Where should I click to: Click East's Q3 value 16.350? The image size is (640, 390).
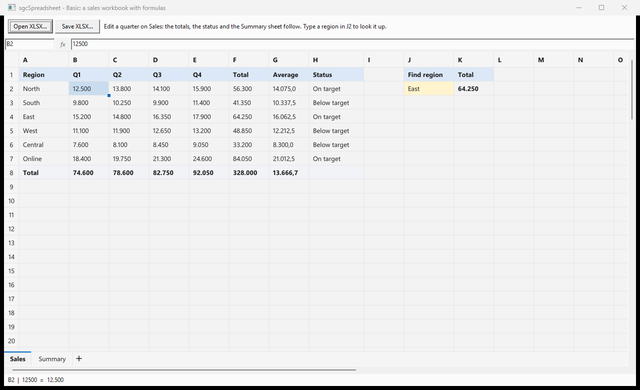pos(169,117)
